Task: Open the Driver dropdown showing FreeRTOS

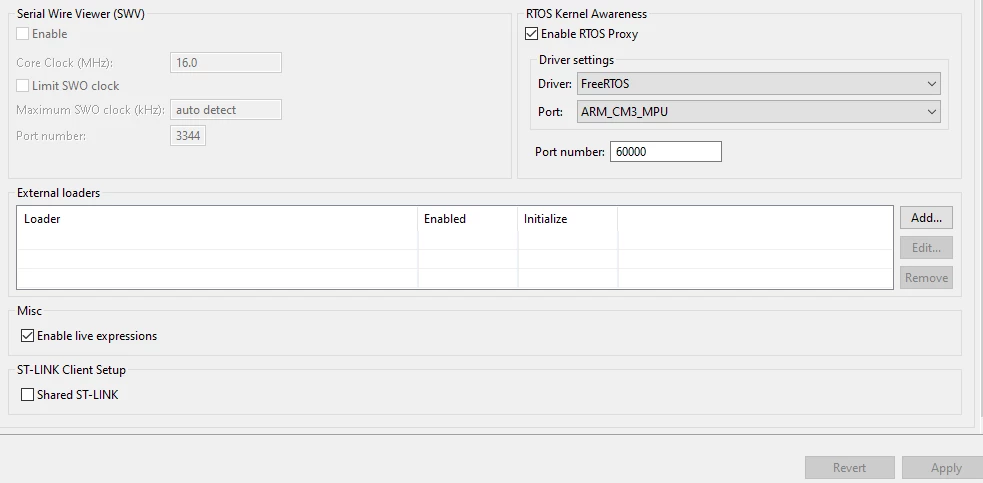Action: 759,83
